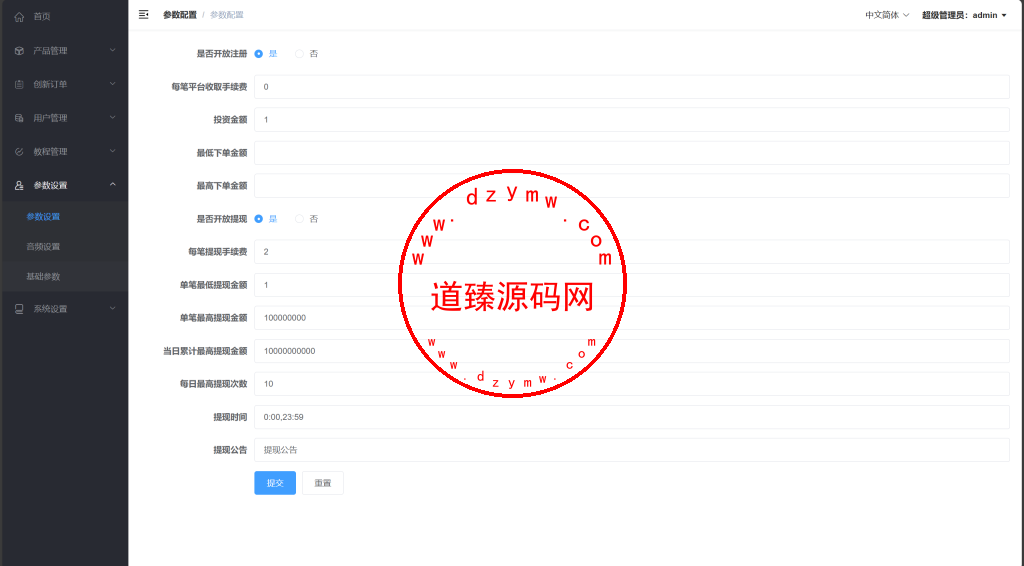Click the 提现时间 input field
The height and width of the screenshot is (566, 1024).
pyautogui.click(x=632, y=417)
